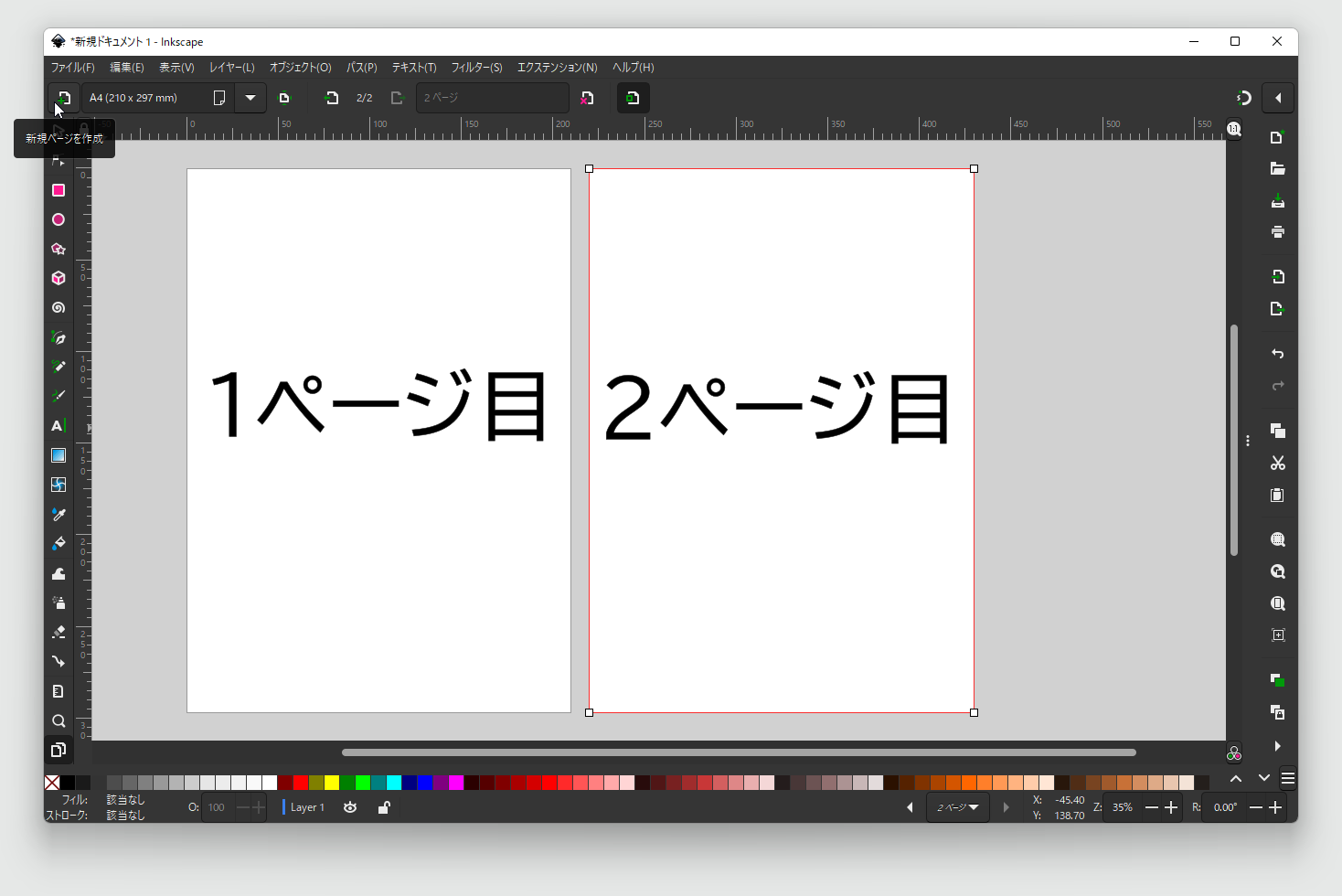Open the Export dialog from the right sidebar
Screen dimensions: 1342x896
point(1277,308)
